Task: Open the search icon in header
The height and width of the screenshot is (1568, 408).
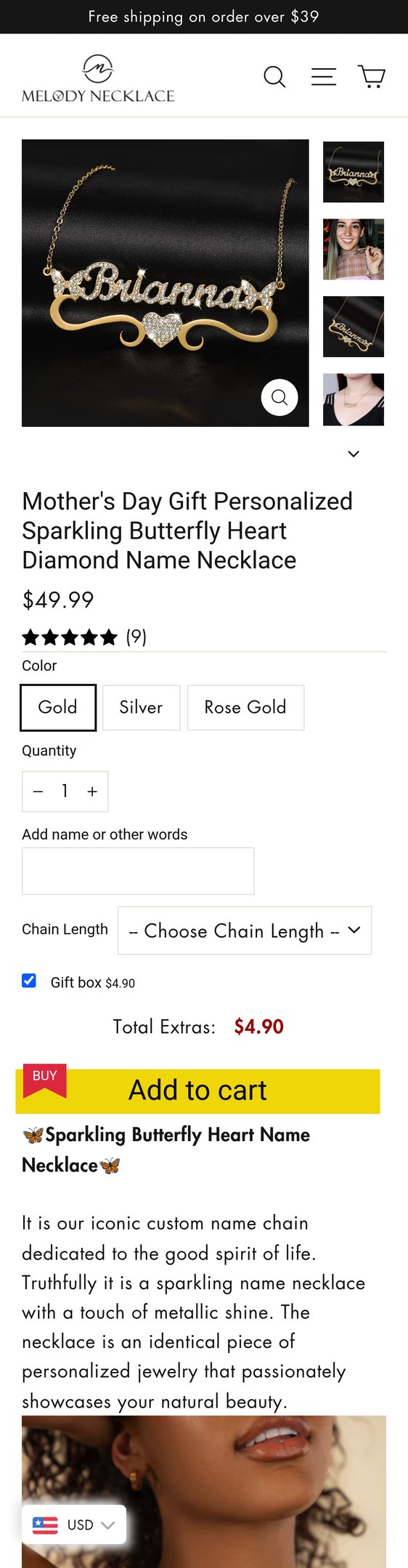Action: coord(274,76)
